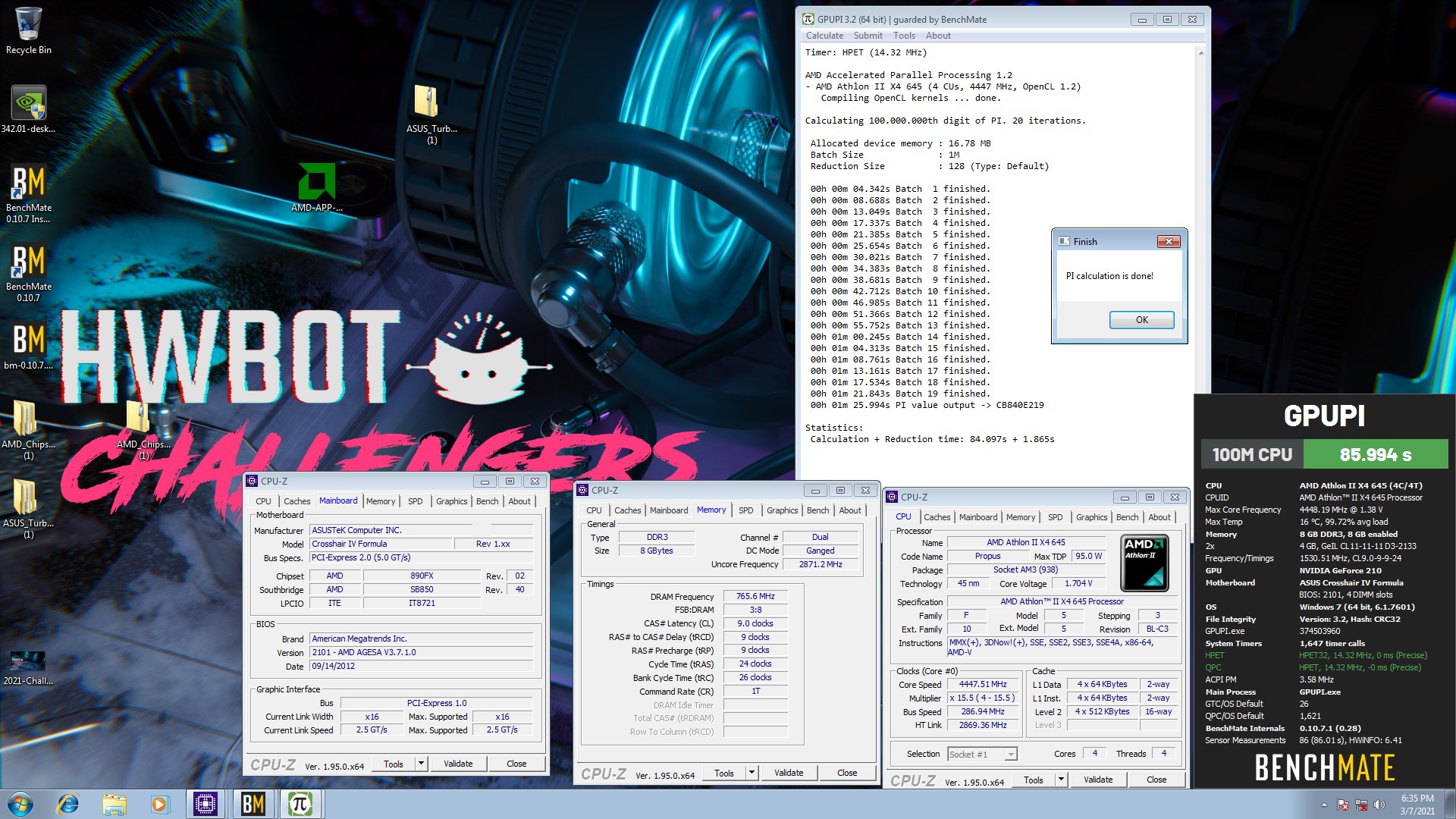Click Validate in CPU tab CPU-Z window
The image size is (1456, 819).
[x=1098, y=780]
